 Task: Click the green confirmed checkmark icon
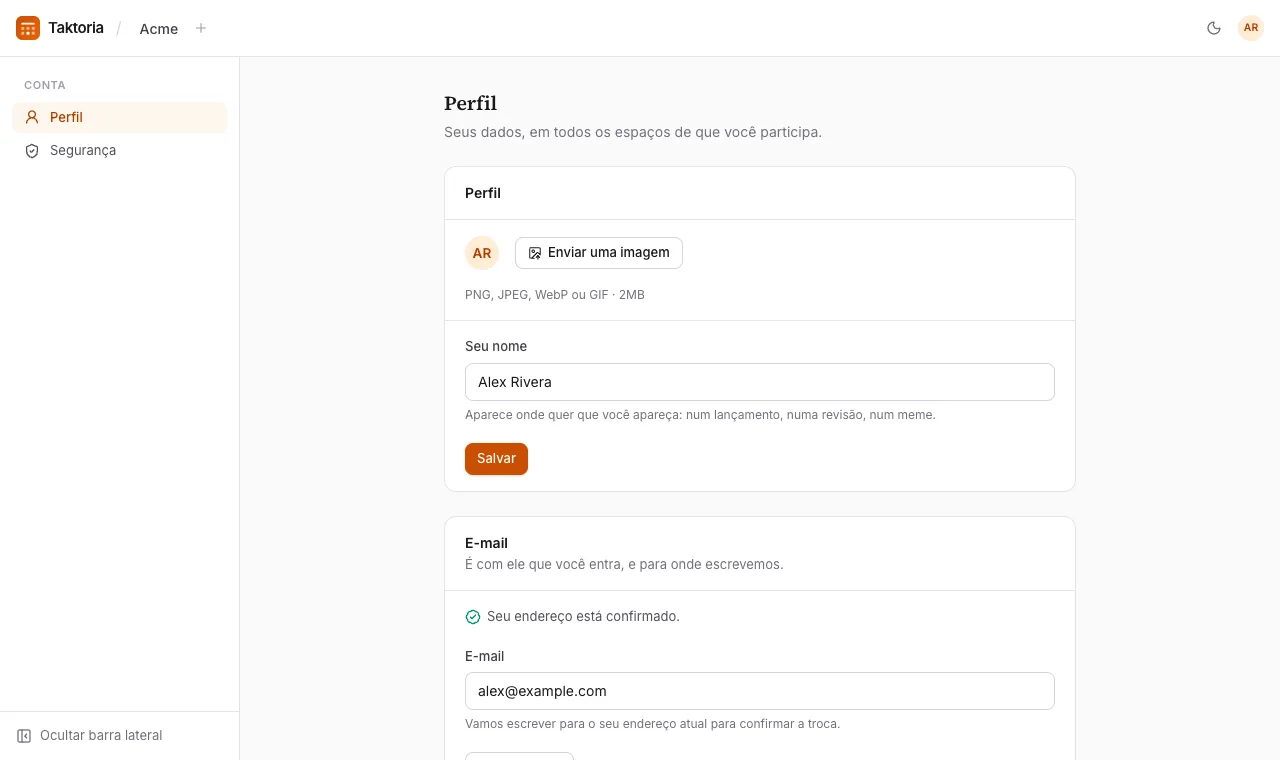pyautogui.click(x=473, y=617)
